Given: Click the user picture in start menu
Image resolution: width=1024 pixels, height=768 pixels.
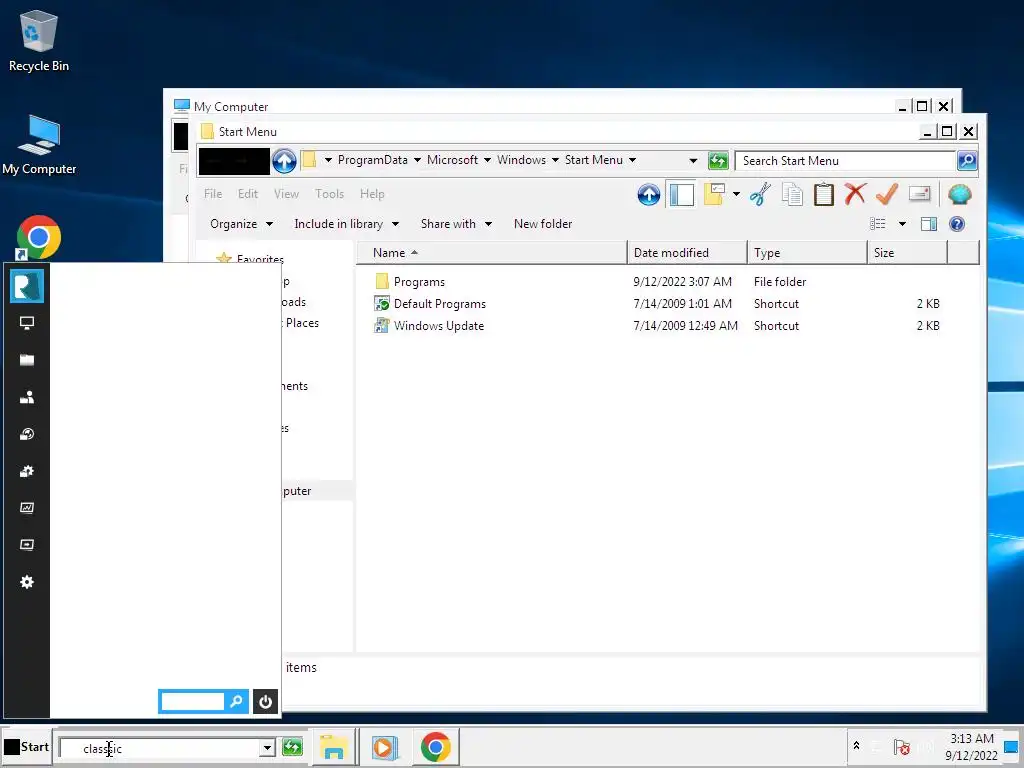Looking at the screenshot, I should pyautogui.click(x=27, y=286).
